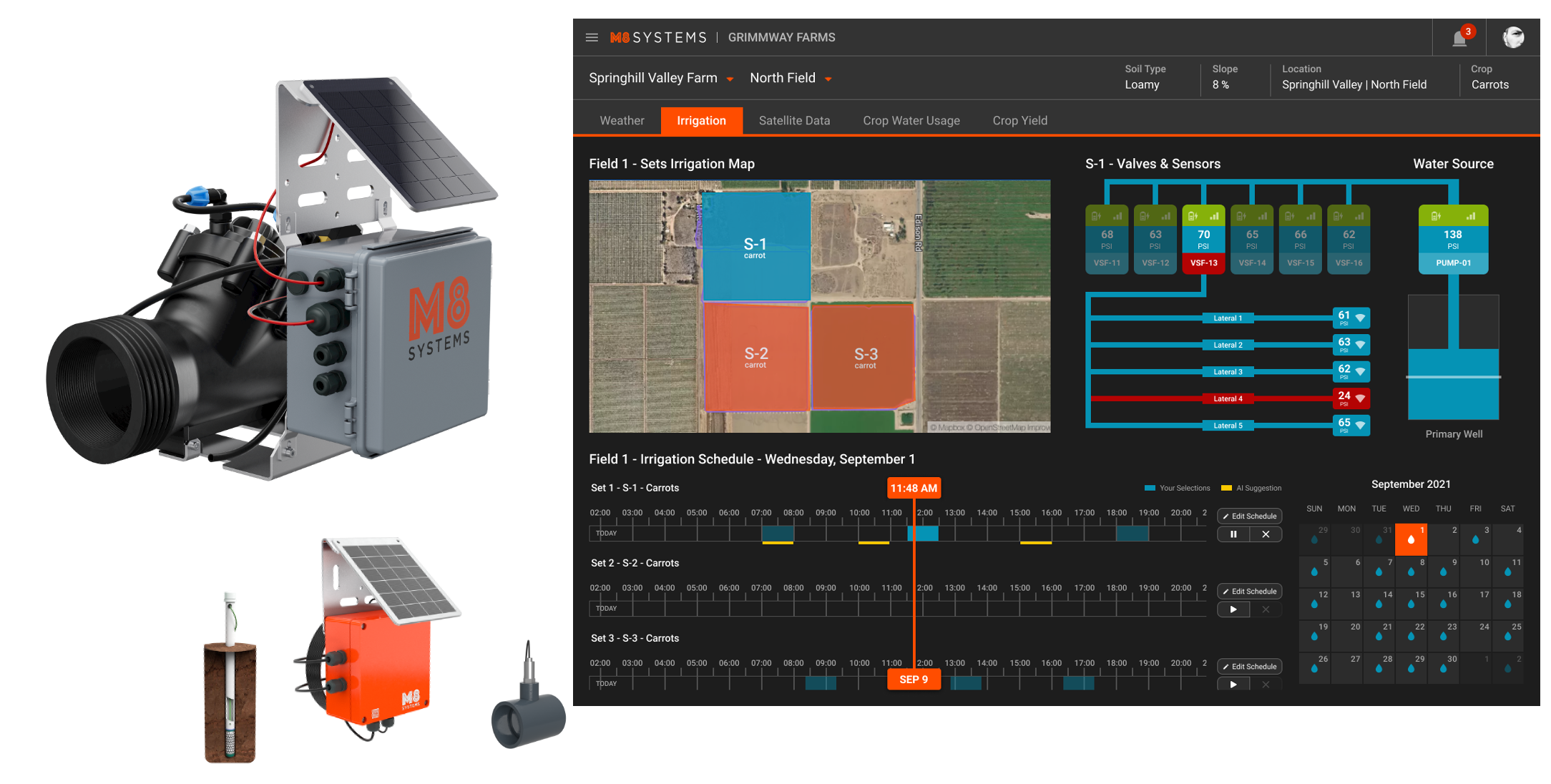
Task: Select September 12 in calendar
Action: [x=1314, y=604]
